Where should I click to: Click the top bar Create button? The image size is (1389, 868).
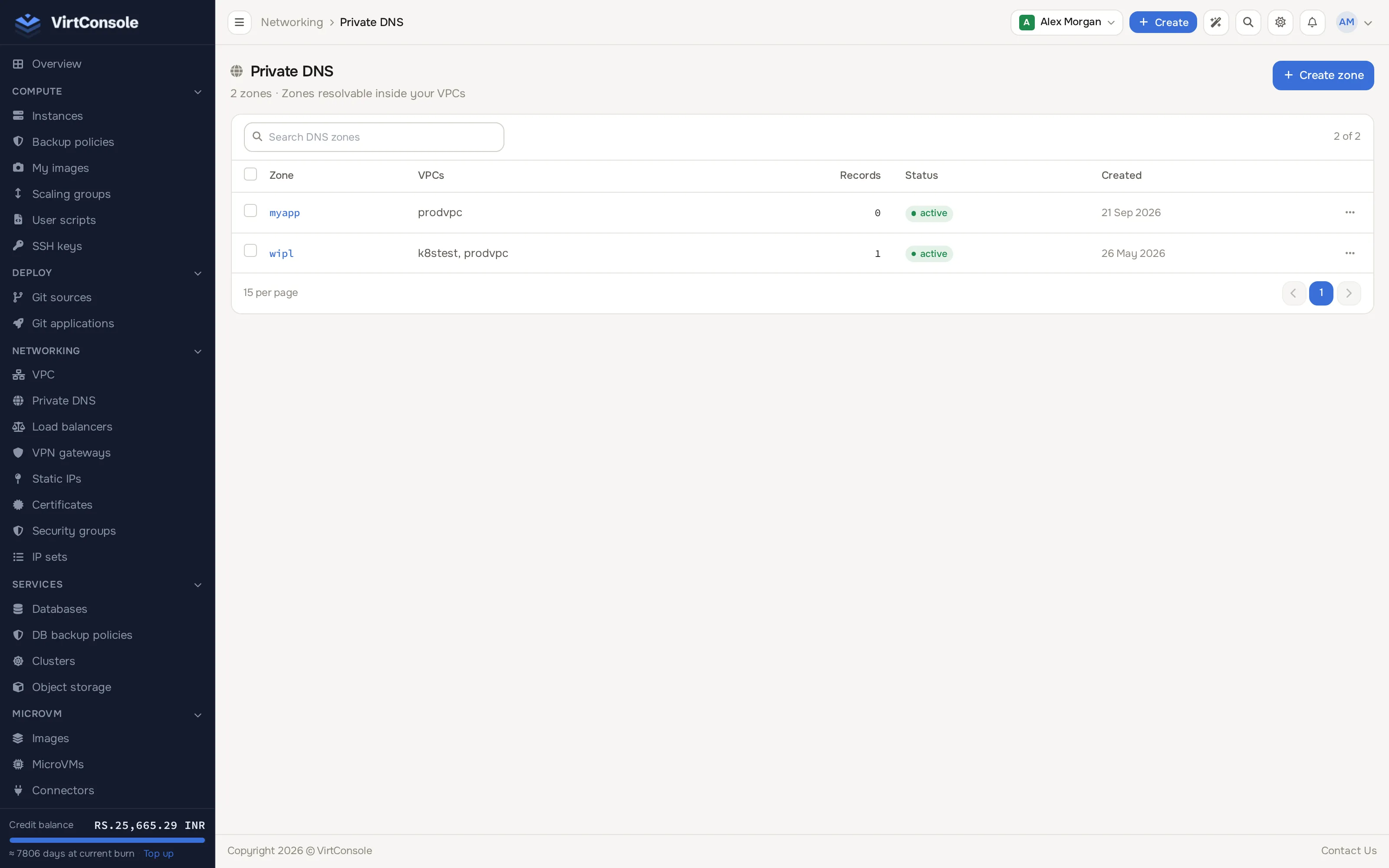point(1163,23)
